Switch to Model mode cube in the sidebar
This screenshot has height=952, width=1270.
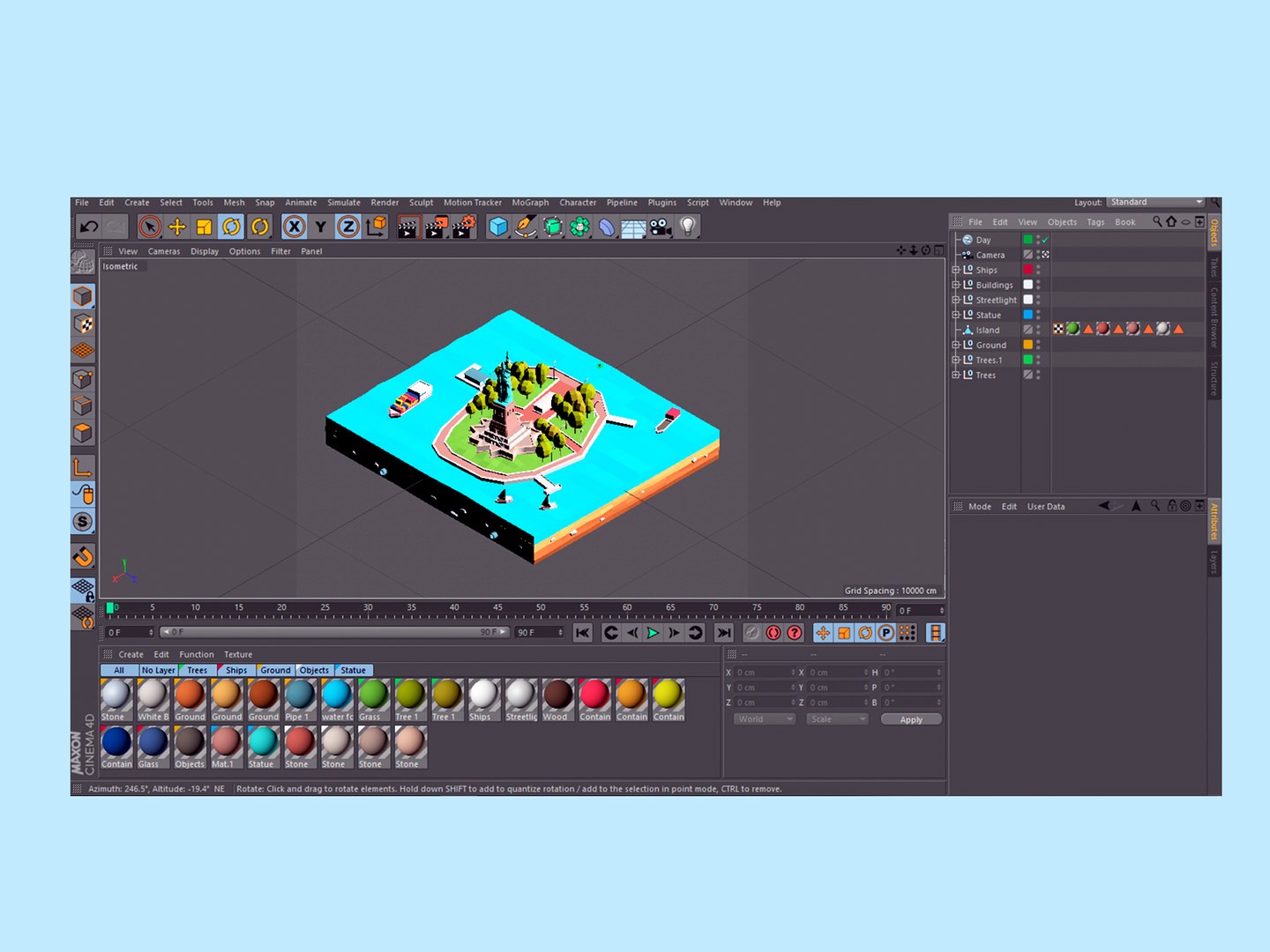(x=83, y=297)
